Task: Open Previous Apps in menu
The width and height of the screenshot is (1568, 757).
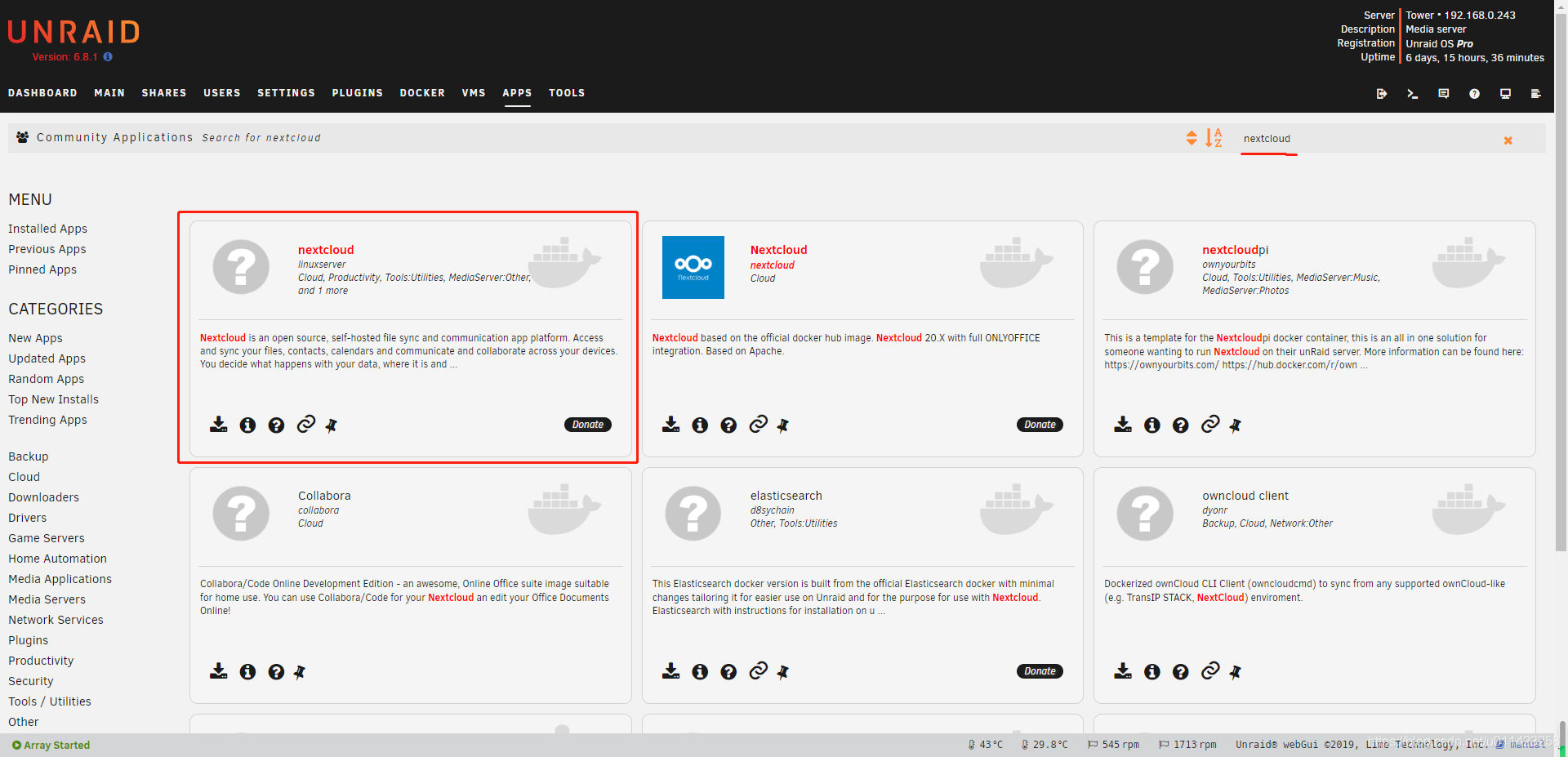Action: coord(47,249)
